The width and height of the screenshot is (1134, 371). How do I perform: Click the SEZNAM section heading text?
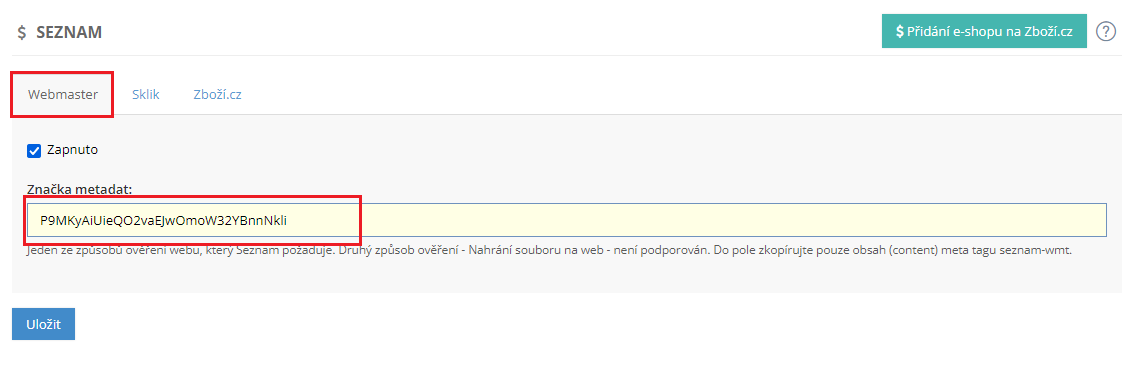(x=69, y=33)
